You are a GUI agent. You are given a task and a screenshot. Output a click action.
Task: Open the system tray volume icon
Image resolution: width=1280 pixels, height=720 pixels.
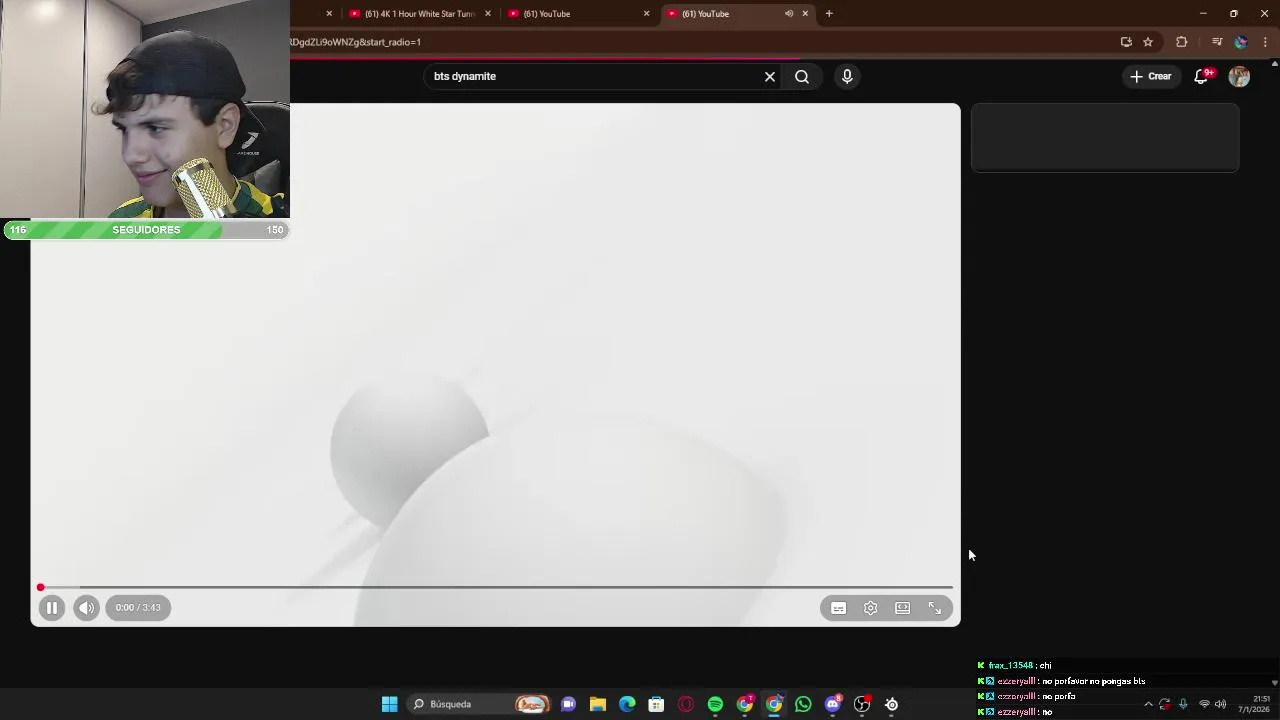(x=1220, y=704)
